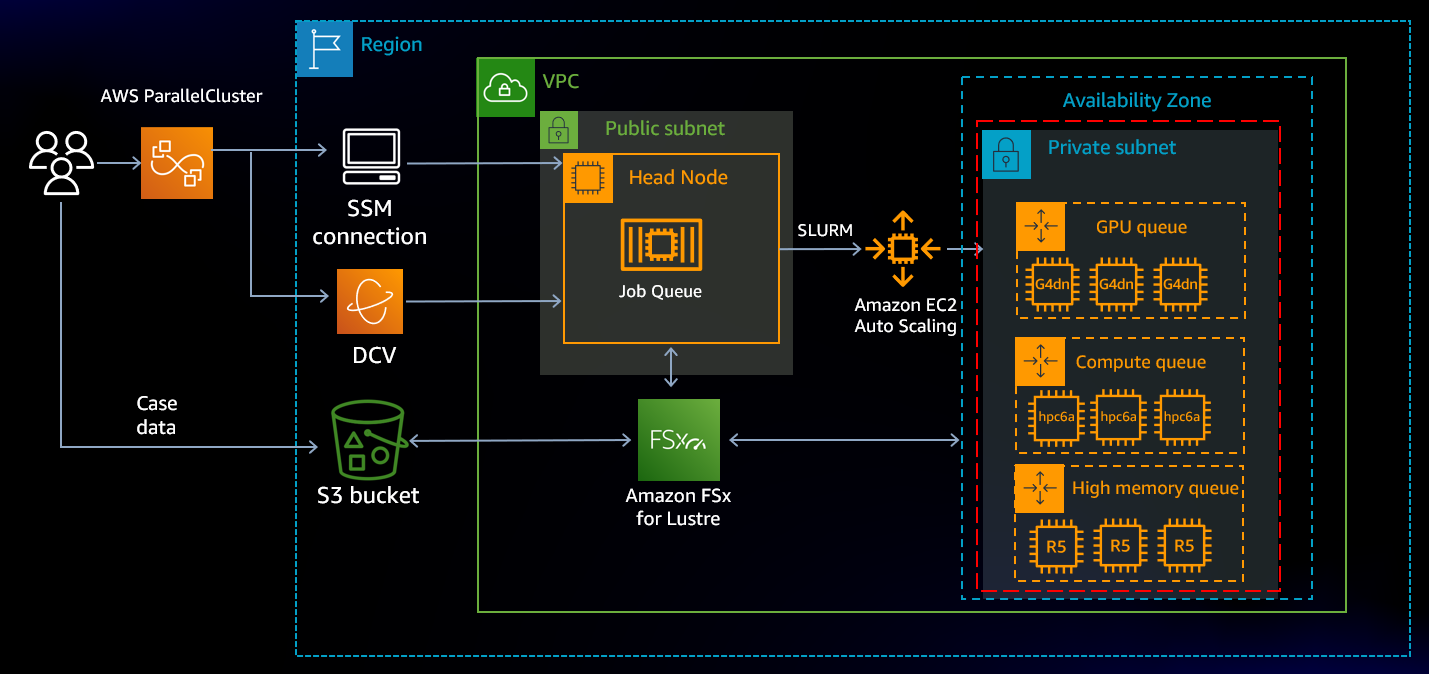This screenshot has height=674, width=1429.
Task: Click the VPC cloud lock icon
Action: pos(506,88)
